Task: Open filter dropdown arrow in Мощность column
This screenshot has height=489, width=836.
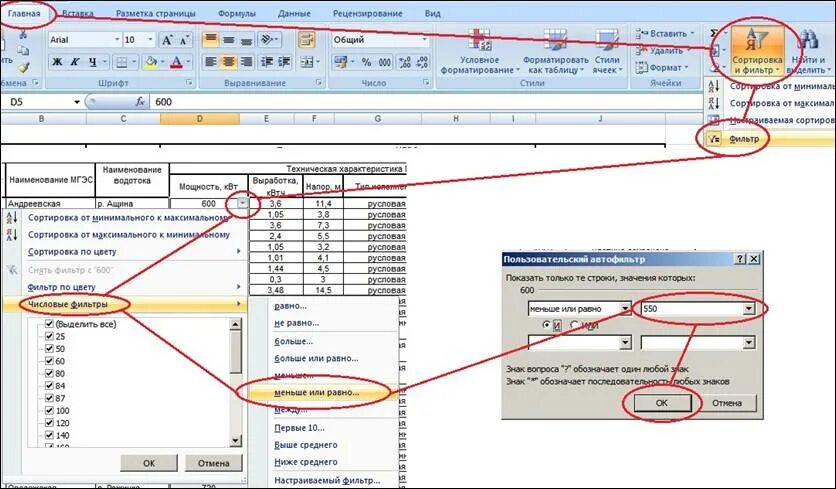Action: pyautogui.click(x=243, y=203)
